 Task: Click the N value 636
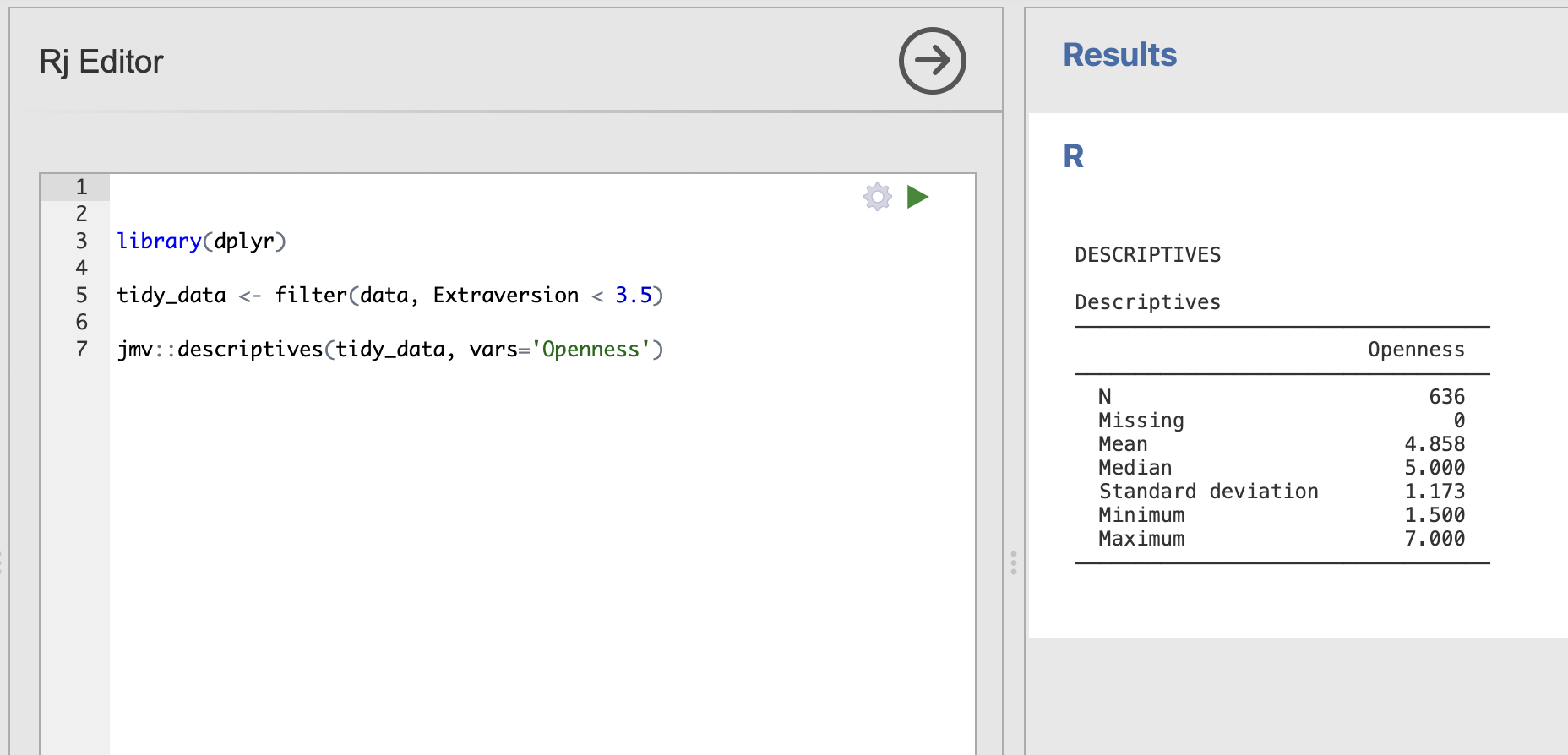[x=1446, y=397]
